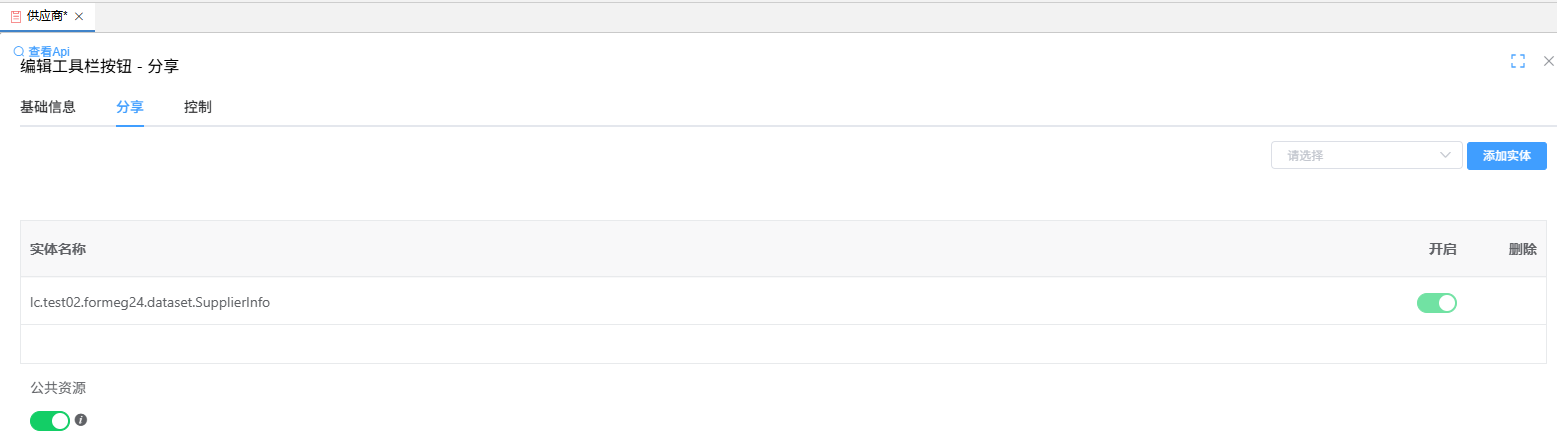Open the 查看Api link
Viewport: 1557px width, 448px height.
48,51
